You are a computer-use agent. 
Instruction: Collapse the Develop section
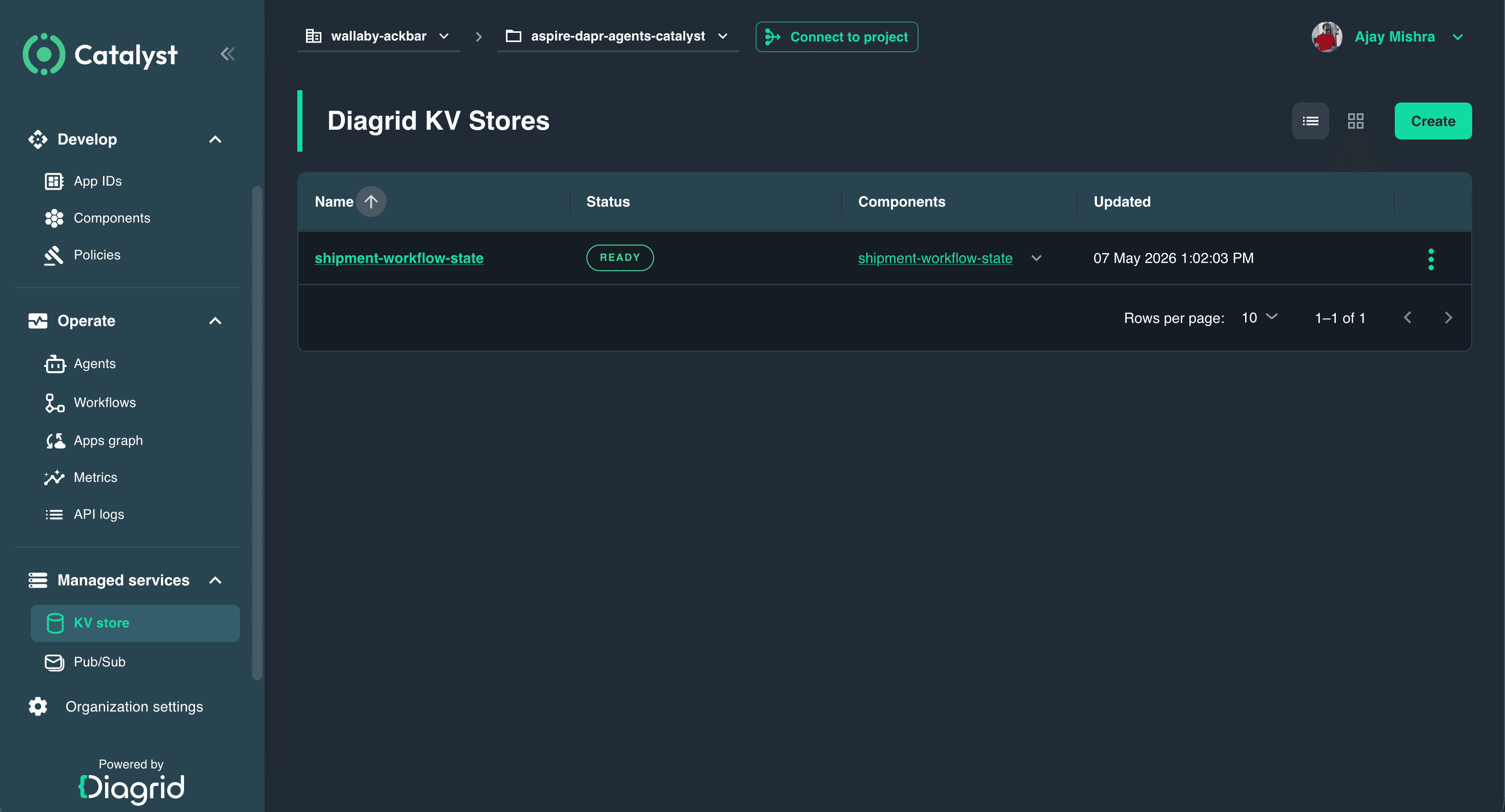pyautogui.click(x=215, y=139)
